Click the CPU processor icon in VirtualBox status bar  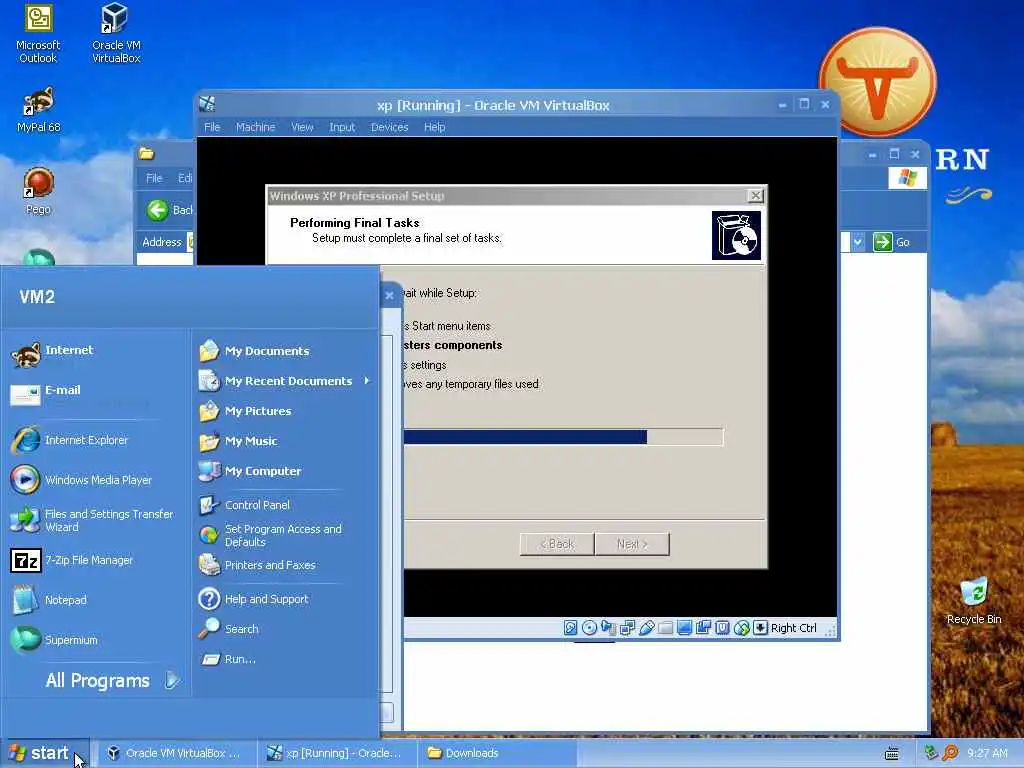point(722,628)
